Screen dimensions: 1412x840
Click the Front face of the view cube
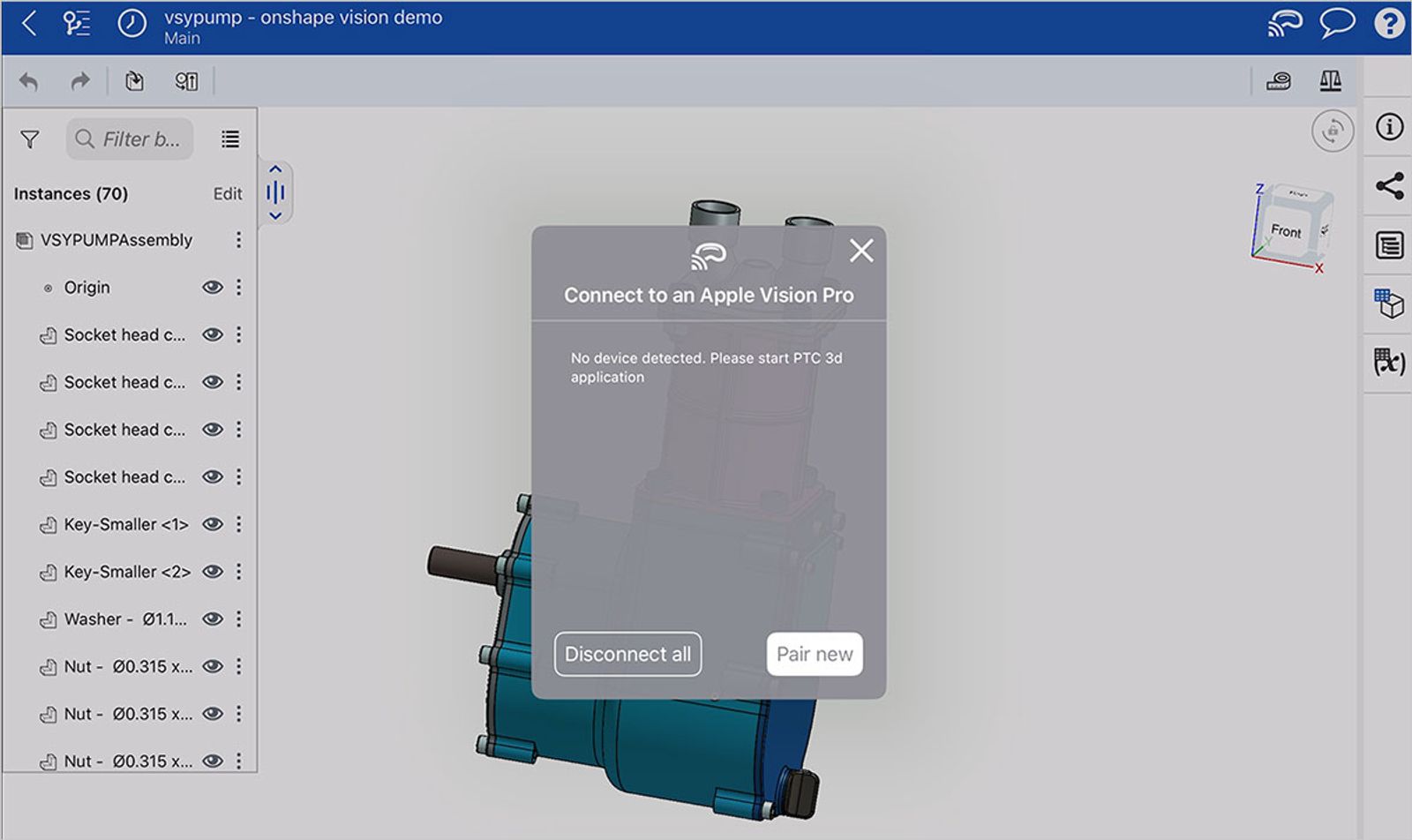point(1287,229)
